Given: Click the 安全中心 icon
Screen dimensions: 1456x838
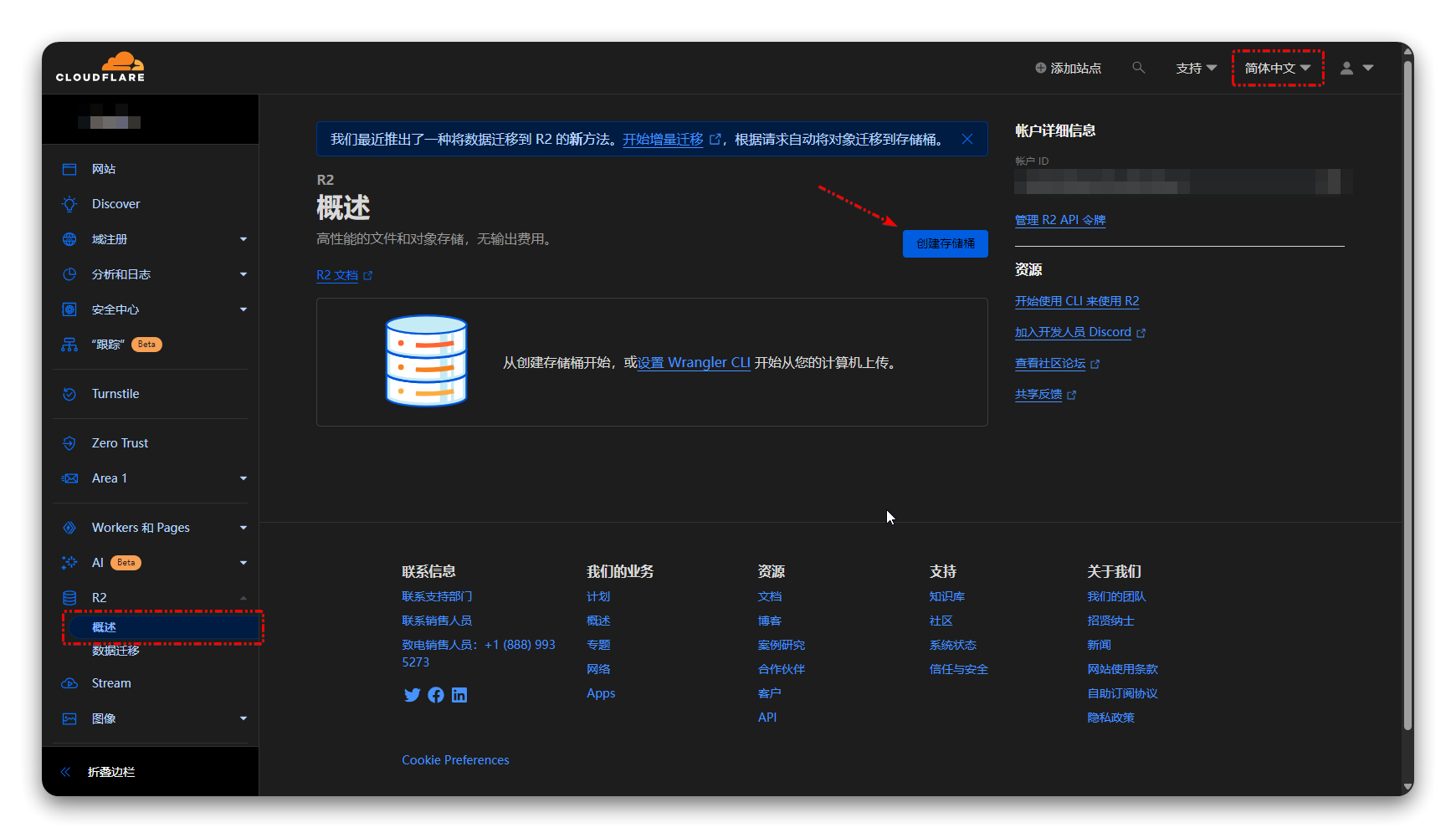Looking at the screenshot, I should (x=69, y=309).
